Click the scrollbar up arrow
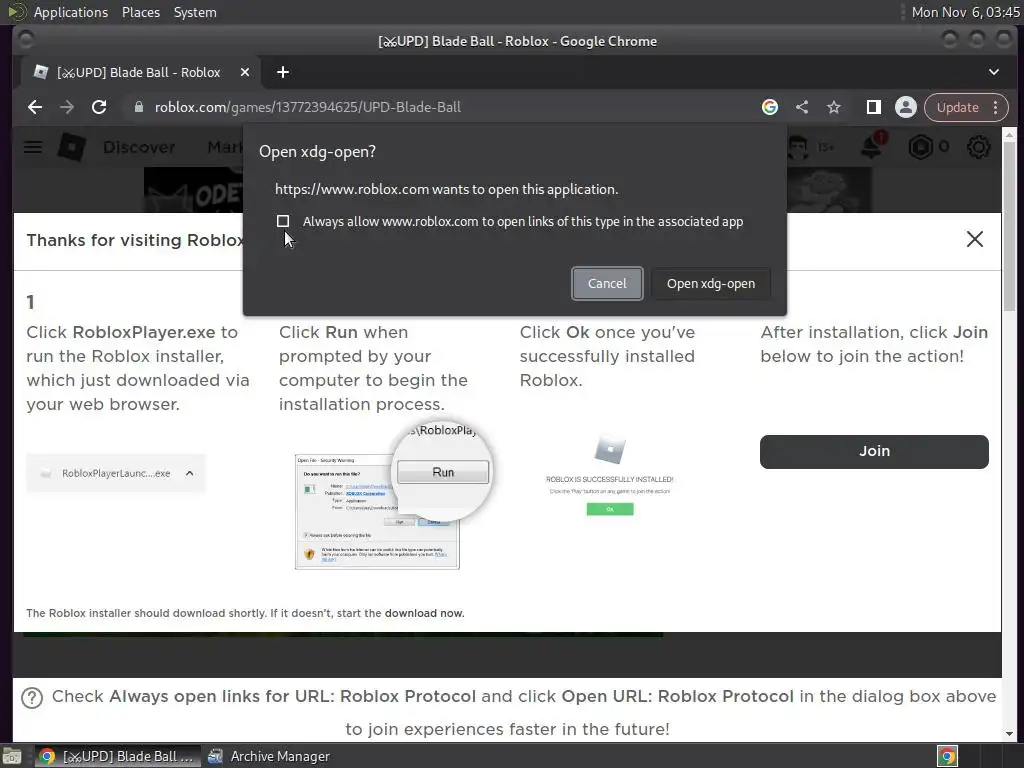Image resolution: width=1024 pixels, height=768 pixels. (x=1010, y=135)
